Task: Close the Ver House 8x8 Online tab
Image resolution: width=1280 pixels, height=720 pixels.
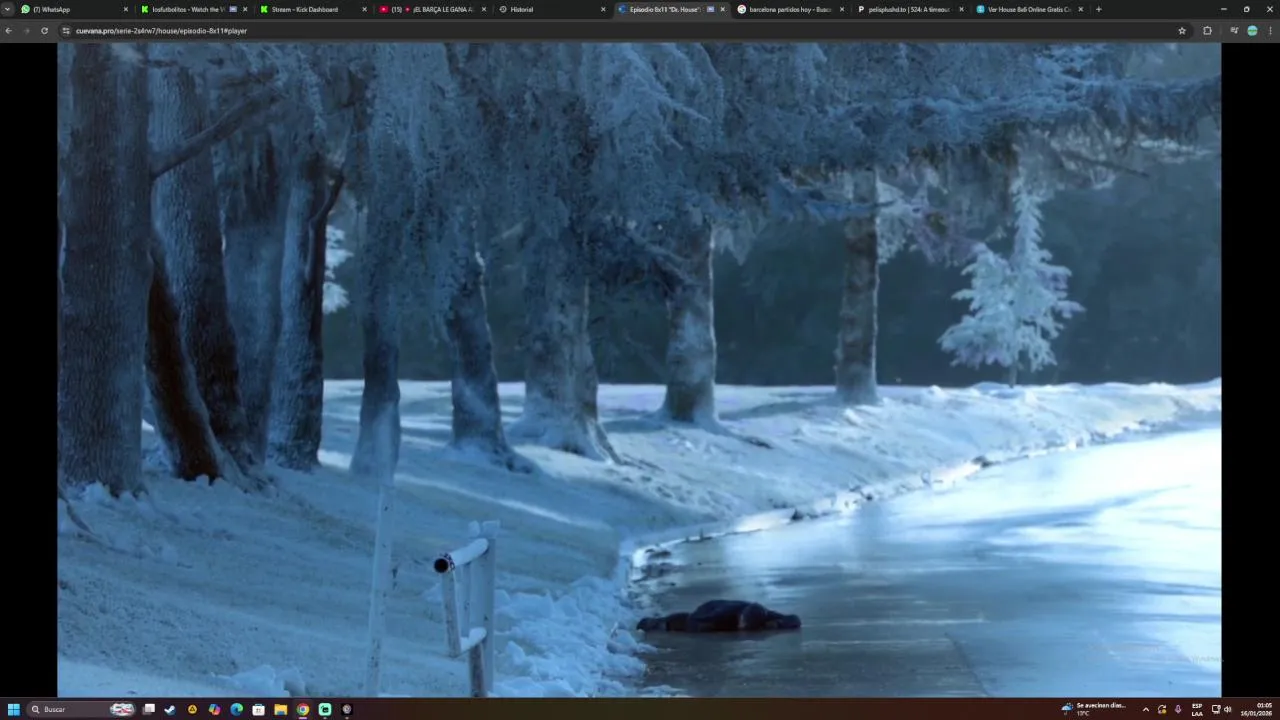Action: [1081, 9]
